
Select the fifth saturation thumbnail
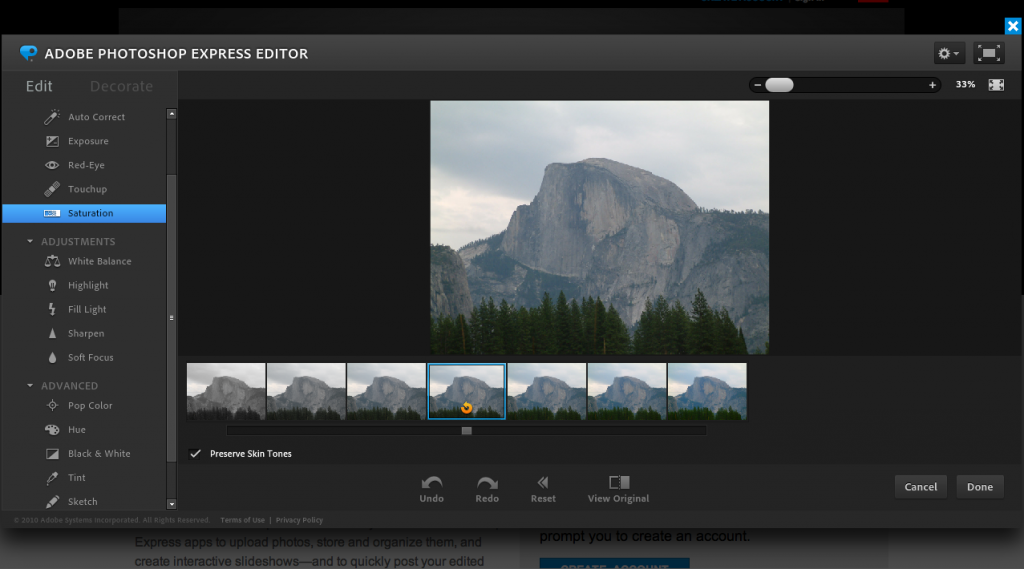click(547, 391)
